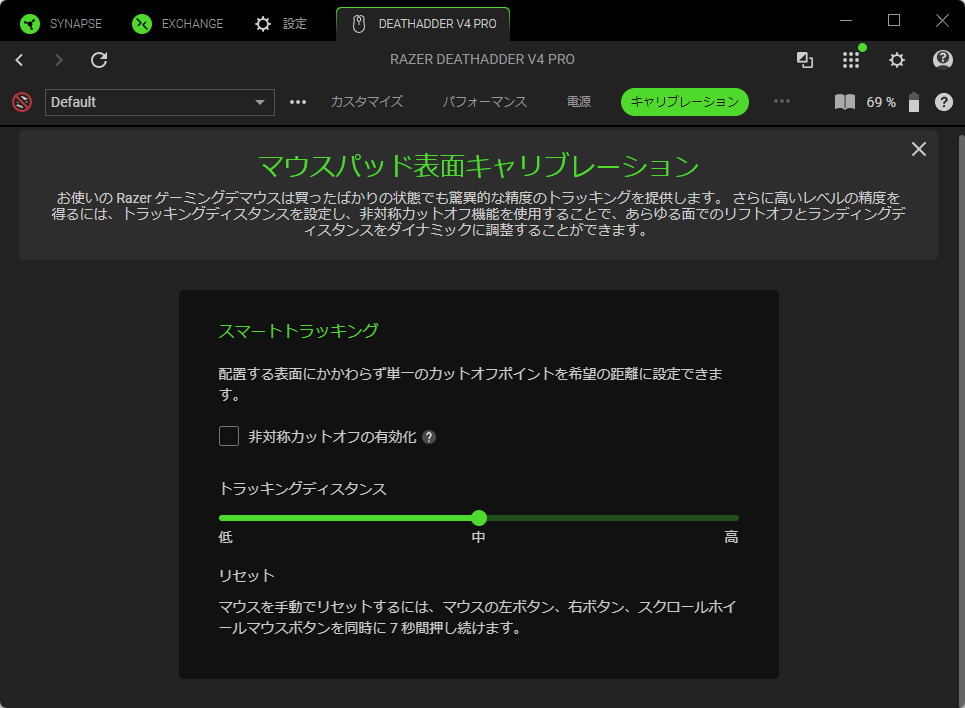Click the red profile-link disabled icon
Image resolution: width=965 pixels, height=708 pixels.
[x=22, y=102]
